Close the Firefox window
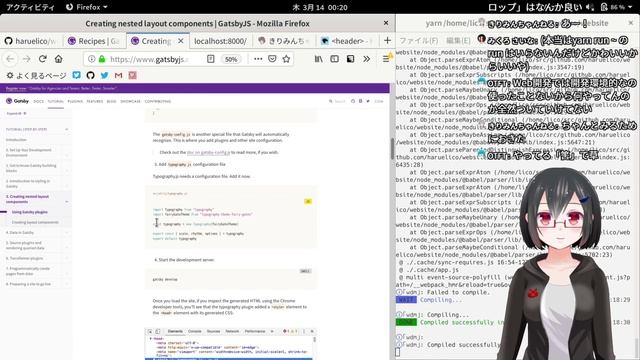This screenshot has height=360, width=640. [x=386, y=23]
